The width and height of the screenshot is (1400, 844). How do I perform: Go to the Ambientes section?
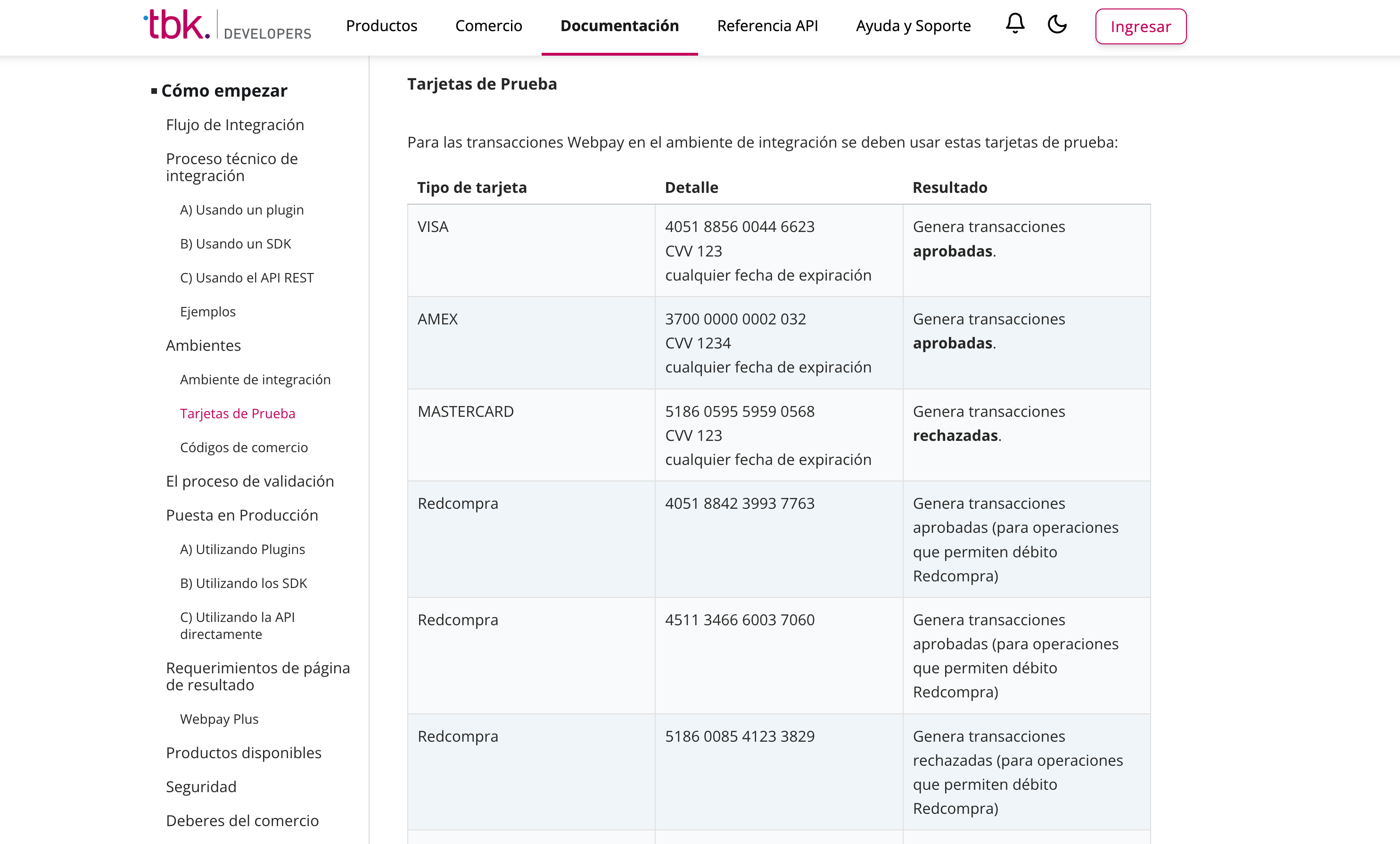point(203,346)
